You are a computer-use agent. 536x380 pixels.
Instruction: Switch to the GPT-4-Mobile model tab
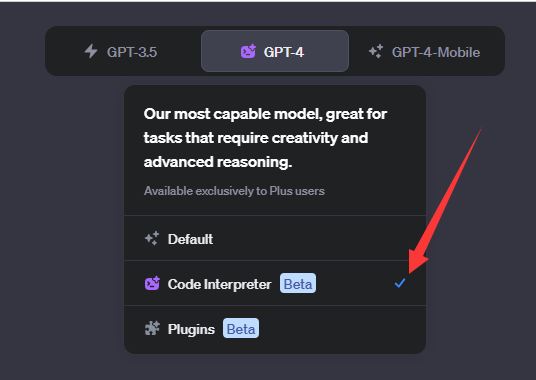[425, 52]
